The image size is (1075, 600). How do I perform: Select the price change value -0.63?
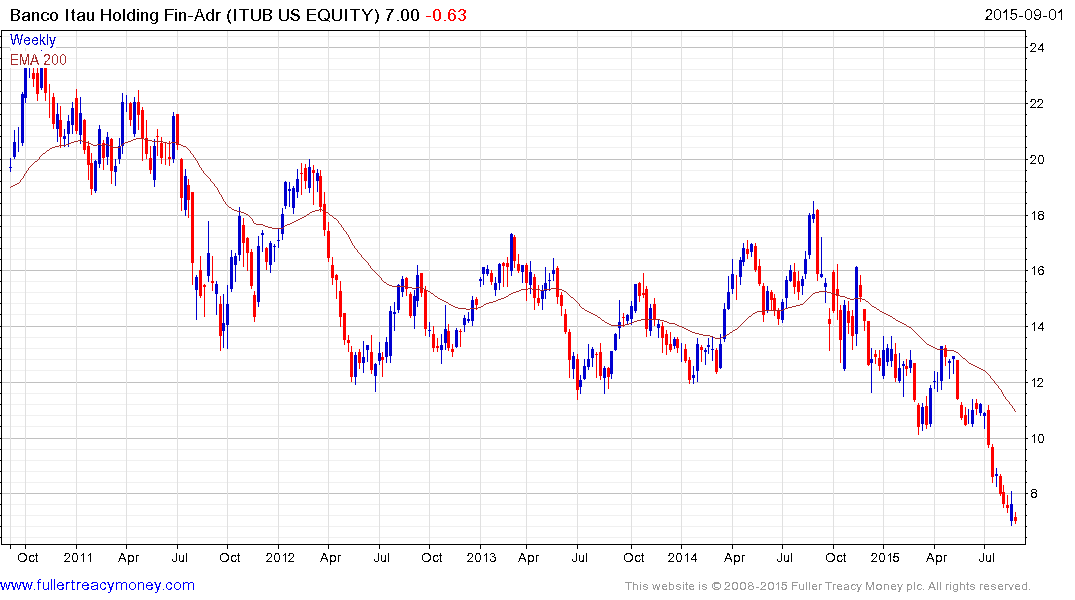(446, 15)
